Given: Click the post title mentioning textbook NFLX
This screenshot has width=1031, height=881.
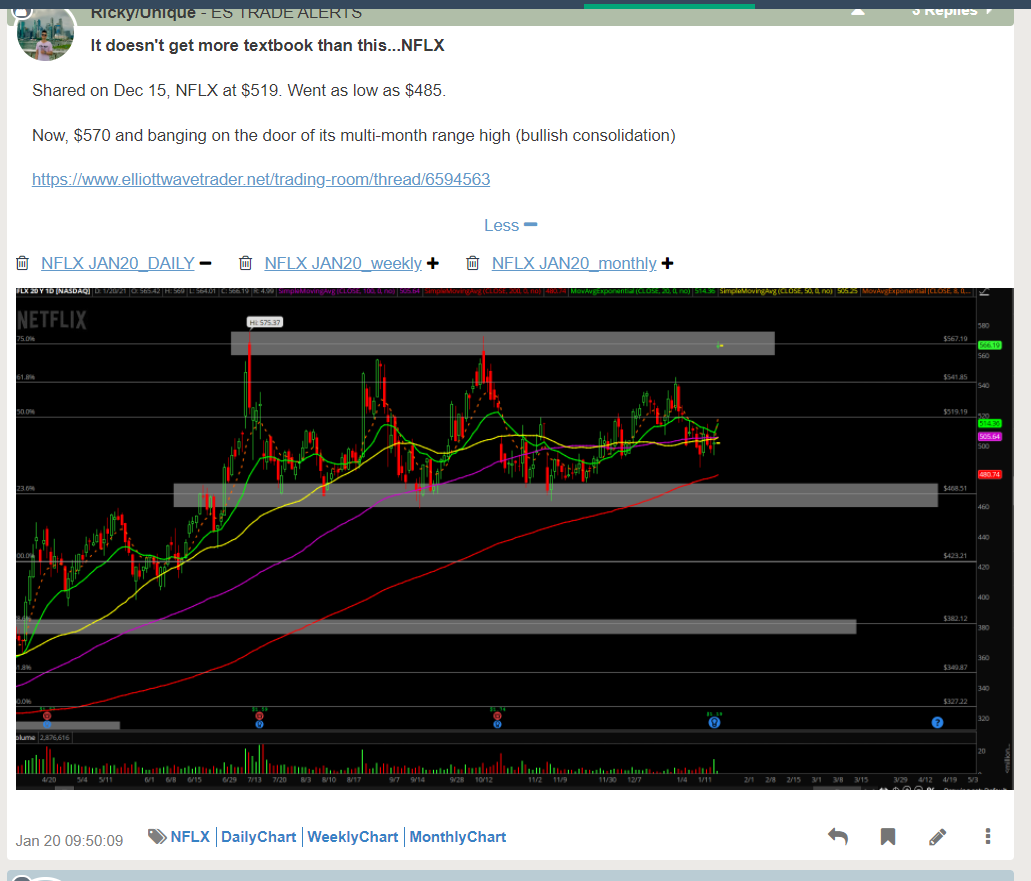Looking at the screenshot, I should coord(268,45).
